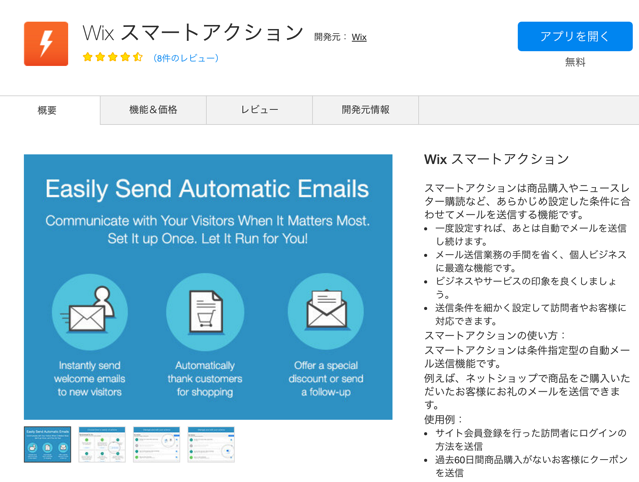639x482 pixels.
Task: Select the third screenshot thumbnail
Action: 156,445
